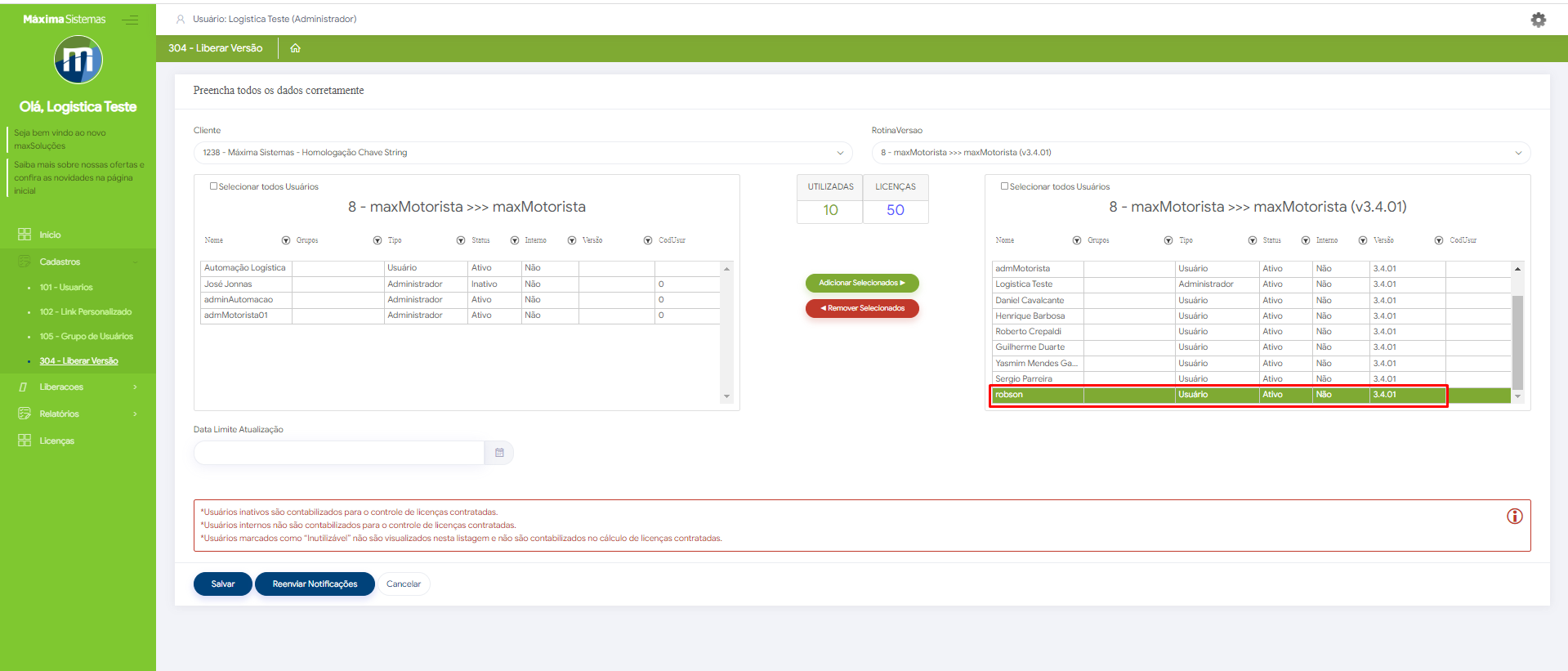Click the Máxima Sistemas round logo
Viewport: 1568px width, 671px height.
78,60
